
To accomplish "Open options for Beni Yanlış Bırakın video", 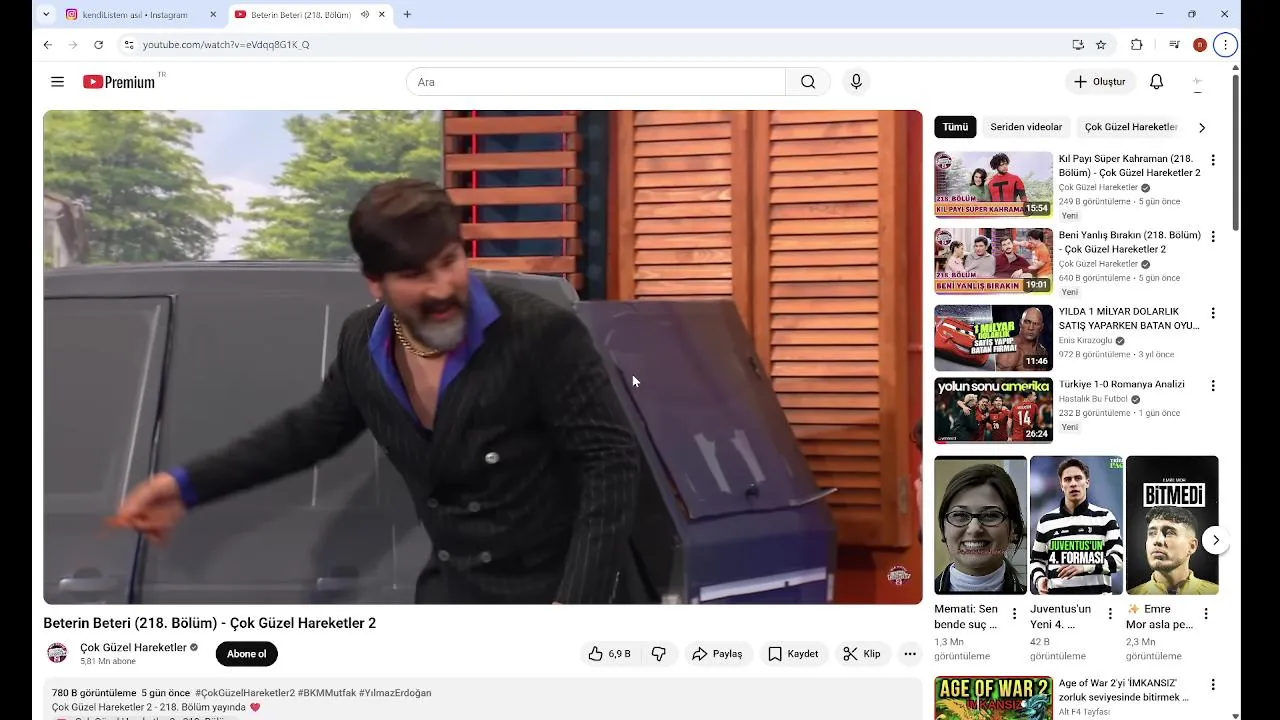I will point(1213,237).
